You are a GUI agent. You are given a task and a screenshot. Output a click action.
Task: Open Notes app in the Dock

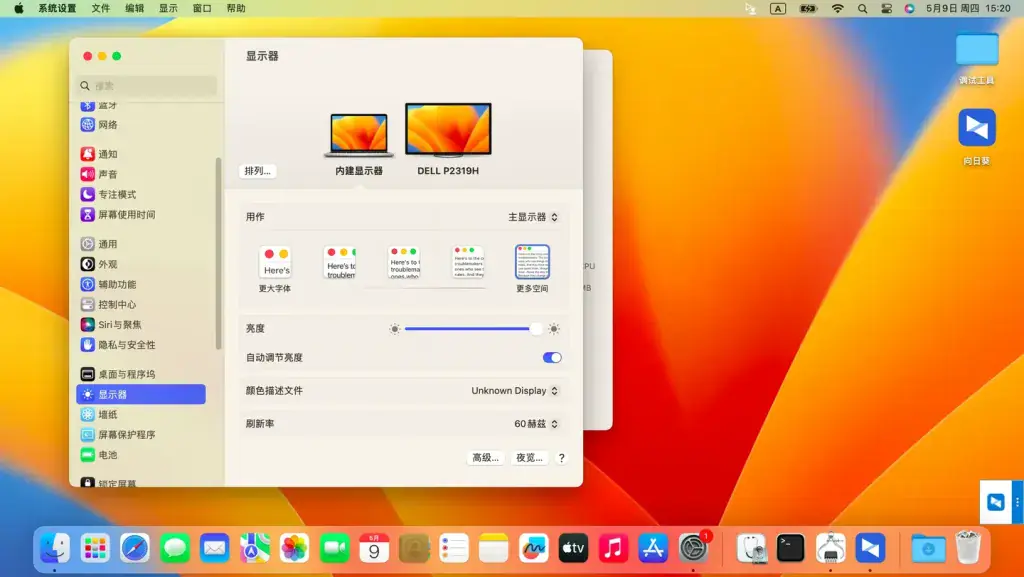[x=493, y=548]
